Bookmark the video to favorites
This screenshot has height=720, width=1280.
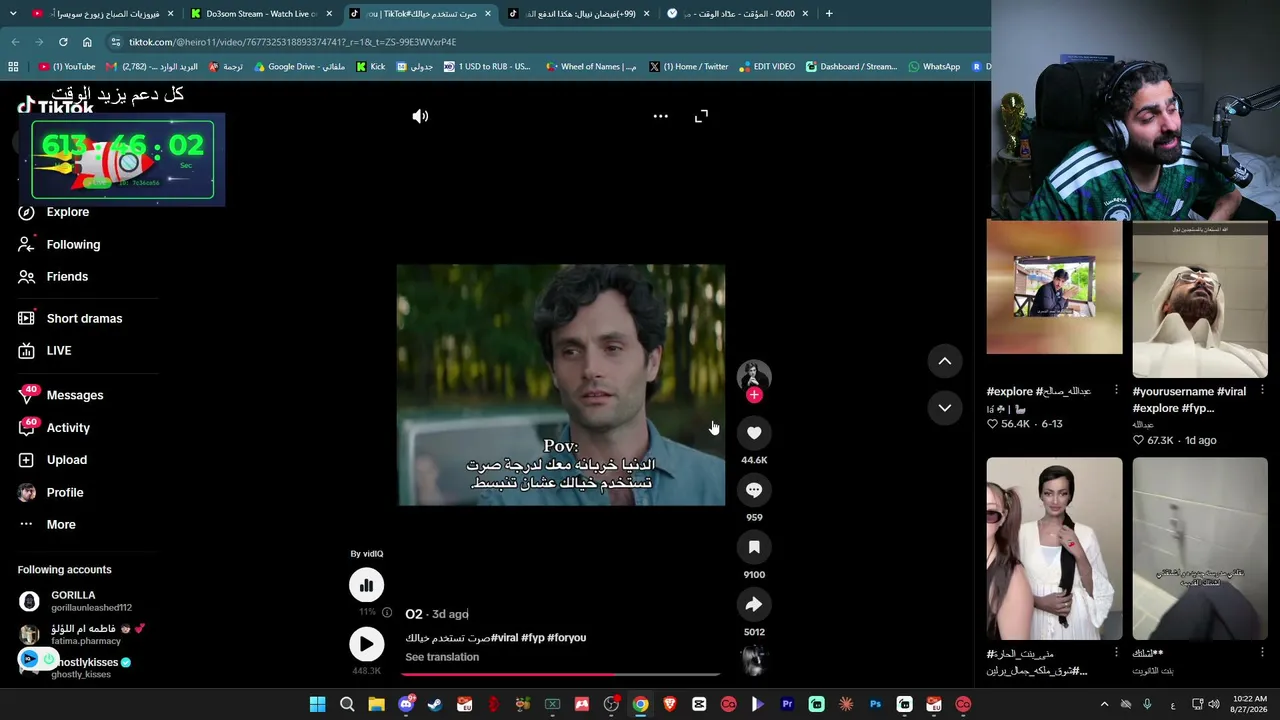tap(754, 547)
